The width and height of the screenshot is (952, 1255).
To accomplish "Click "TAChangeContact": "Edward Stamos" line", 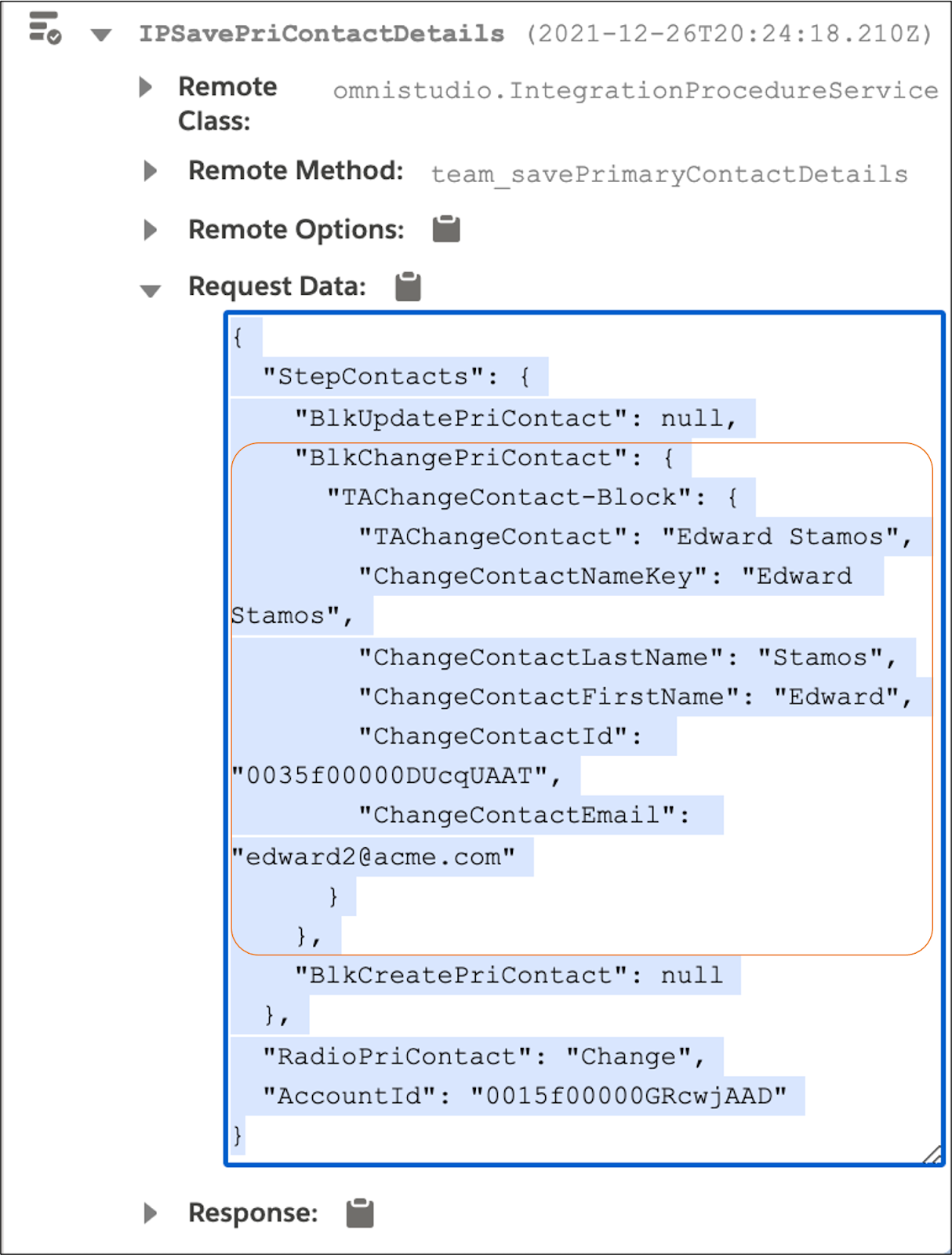I will coord(635,537).
